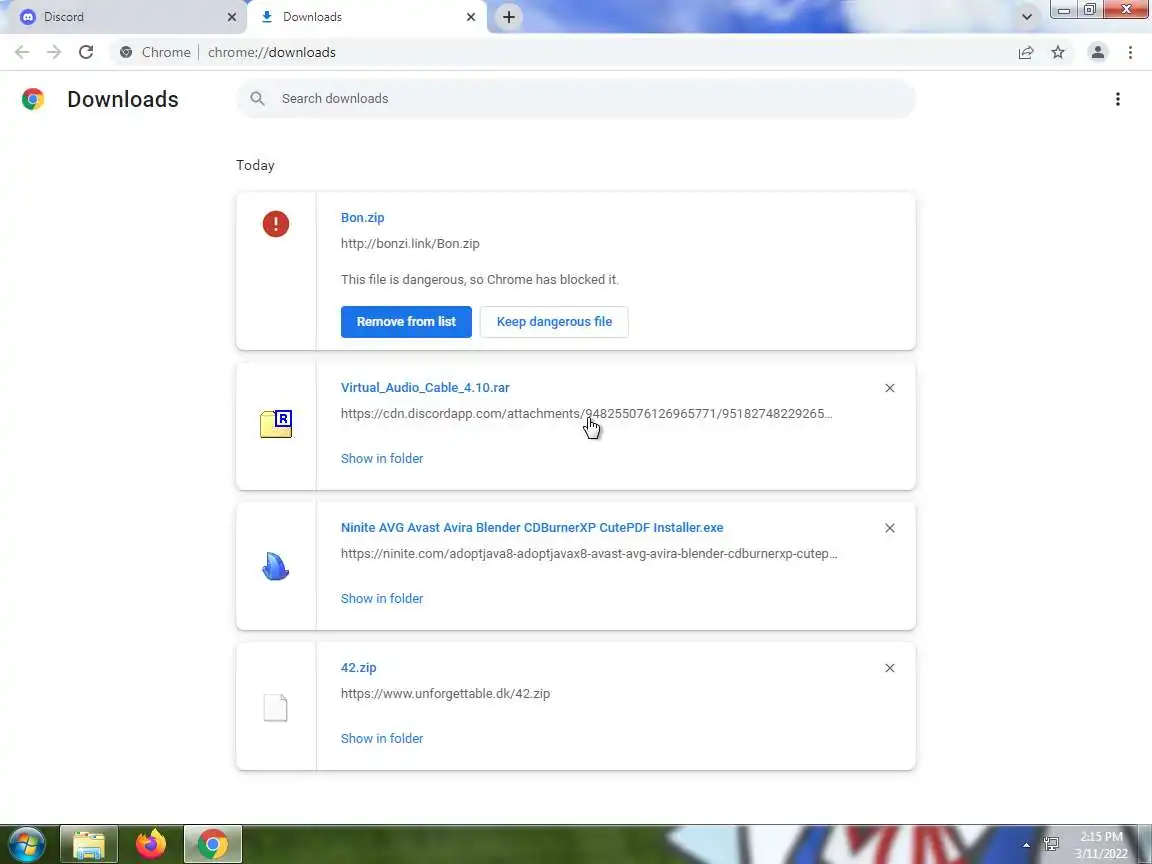1152x864 pixels.
Task: Click the RAR archive file icon
Action: pyautogui.click(x=276, y=424)
